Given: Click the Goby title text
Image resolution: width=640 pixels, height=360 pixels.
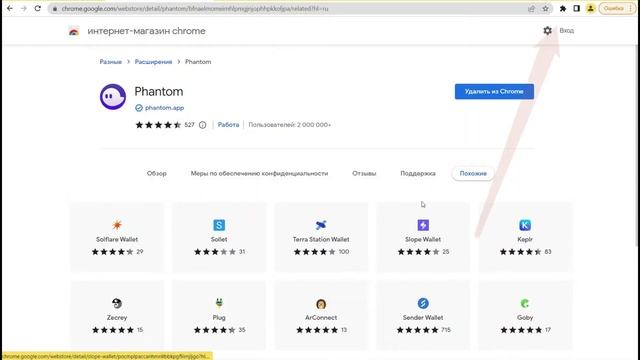Looking at the screenshot, I should pyautogui.click(x=525, y=318).
